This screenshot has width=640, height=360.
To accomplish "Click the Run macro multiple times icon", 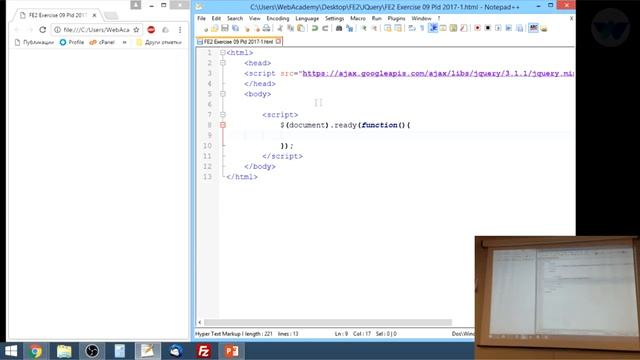I will click(509, 28).
